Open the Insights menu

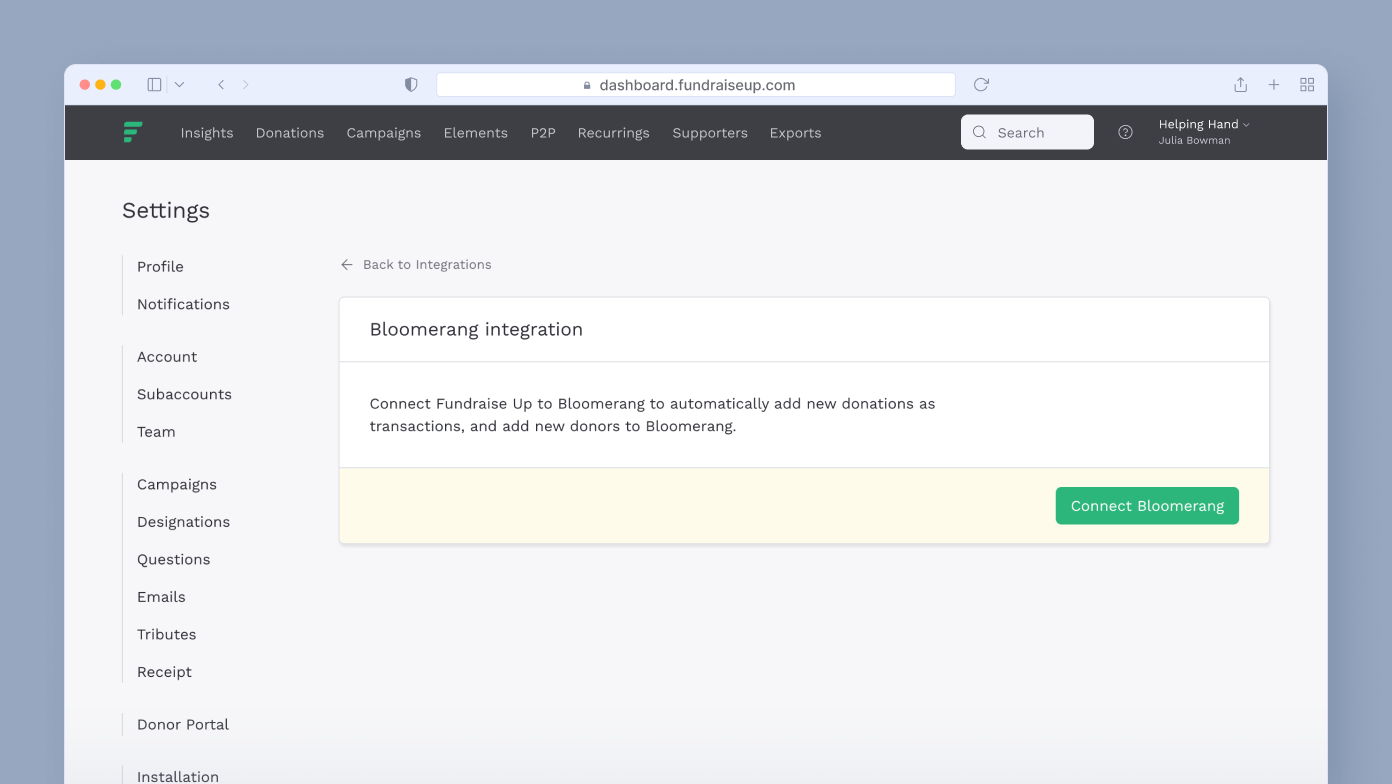(x=207, y=133)
